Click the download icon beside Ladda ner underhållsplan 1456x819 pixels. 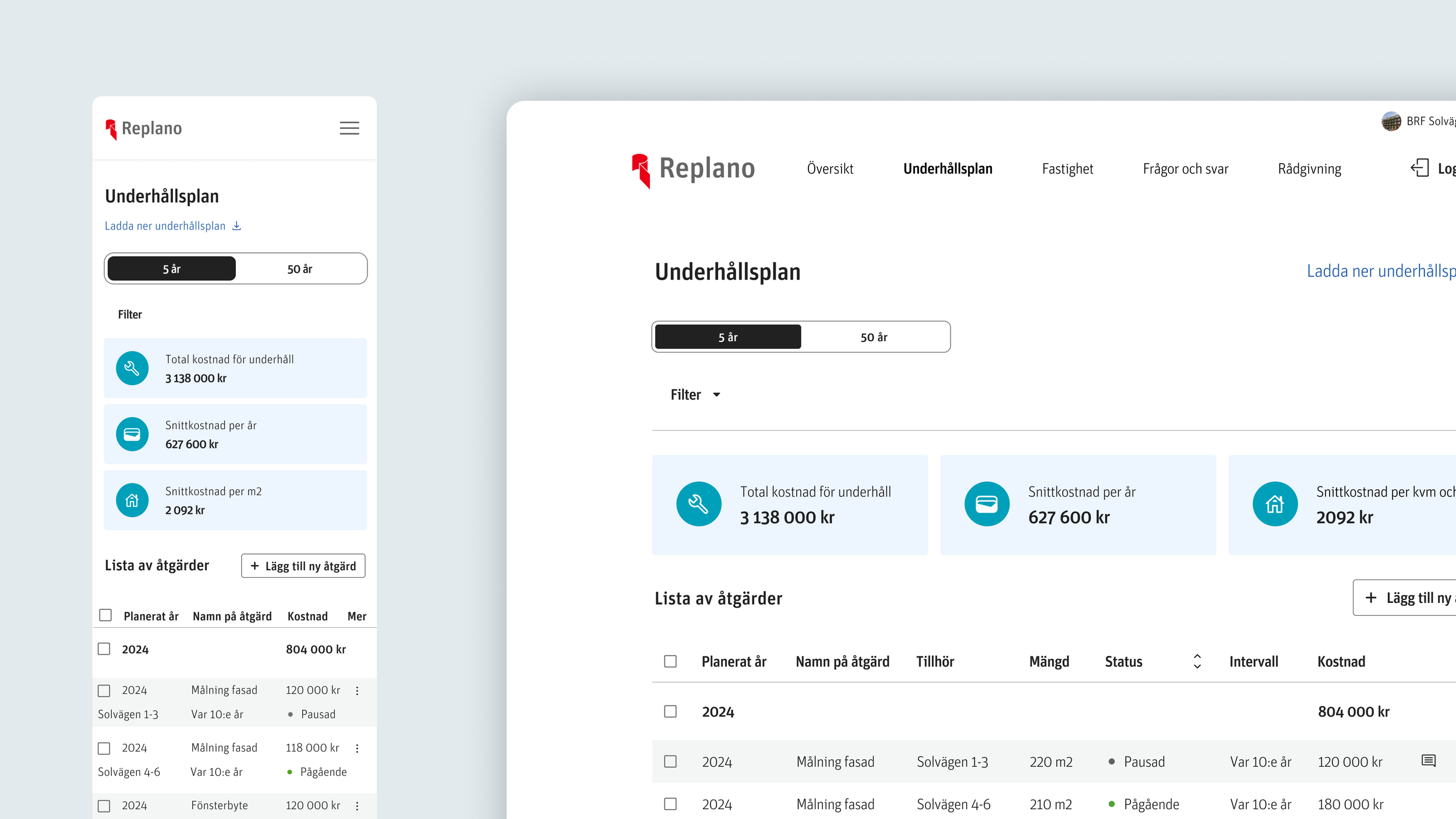pyautogui.click(x=236, y=226)
